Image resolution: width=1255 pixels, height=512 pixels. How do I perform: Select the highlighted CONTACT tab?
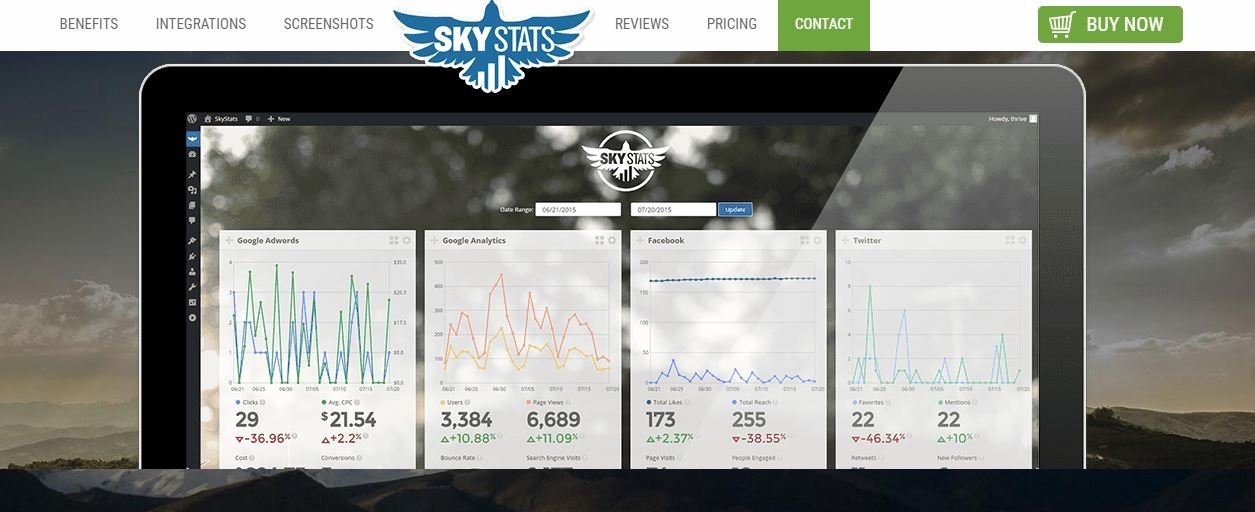click(x=824, y=25)
